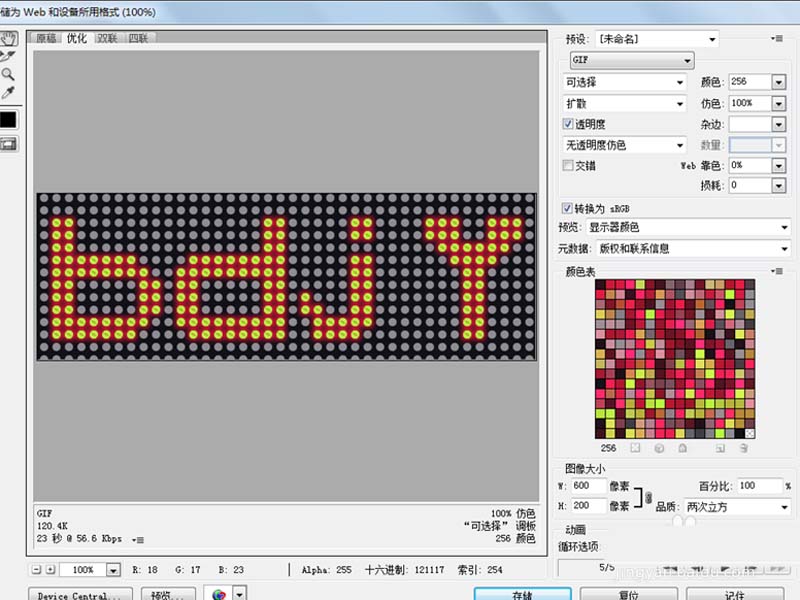
Task: Go to last animation frame button
Action: point(777,568)
